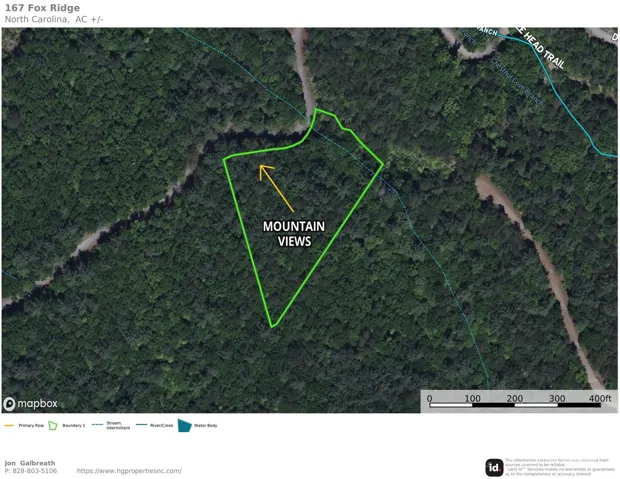Click the 167 Fox Ridge title
620x479 pixels.
(x=42, y=8)
